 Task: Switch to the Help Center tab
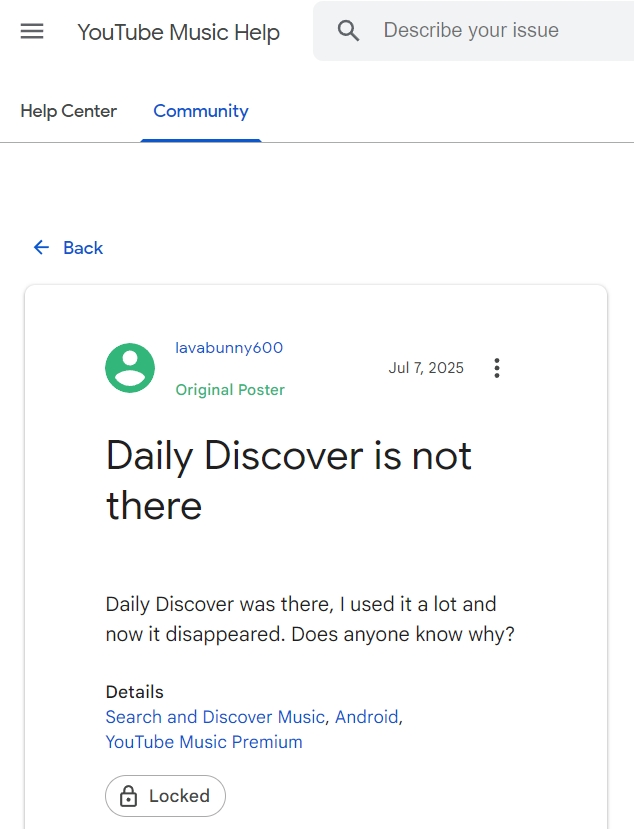68,111
